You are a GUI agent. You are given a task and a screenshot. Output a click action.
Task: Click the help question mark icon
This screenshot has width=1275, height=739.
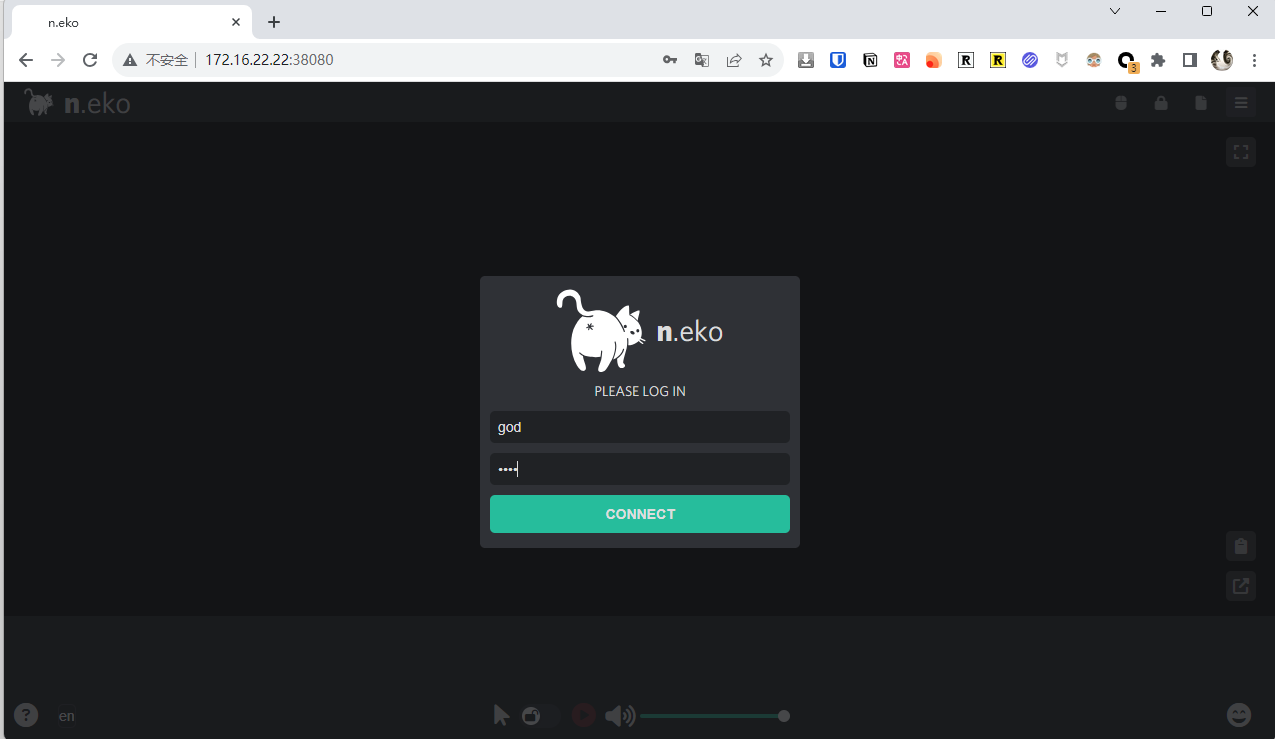pos(26,715)
